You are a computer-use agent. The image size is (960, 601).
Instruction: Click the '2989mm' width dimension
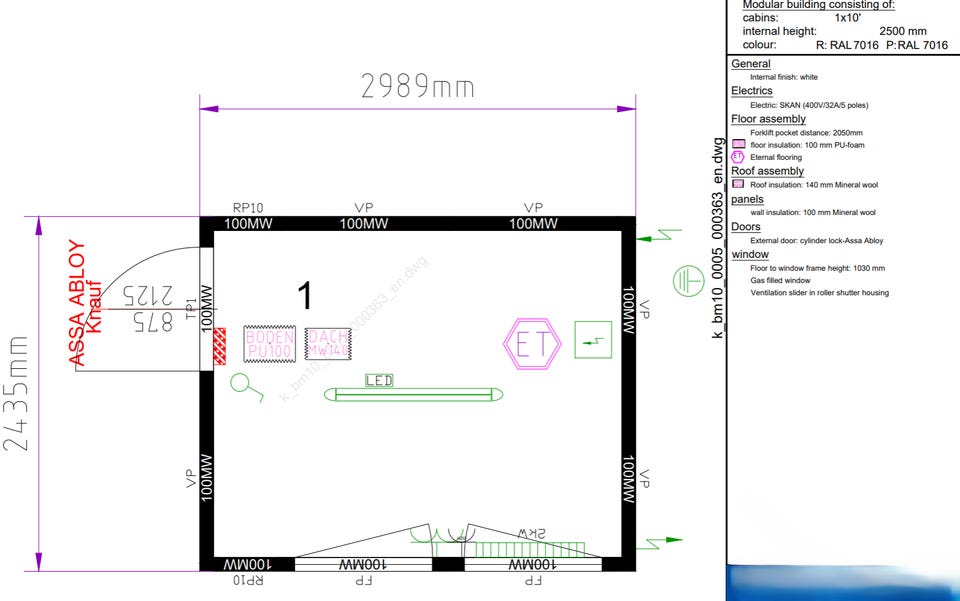click(x=418, y=86)
